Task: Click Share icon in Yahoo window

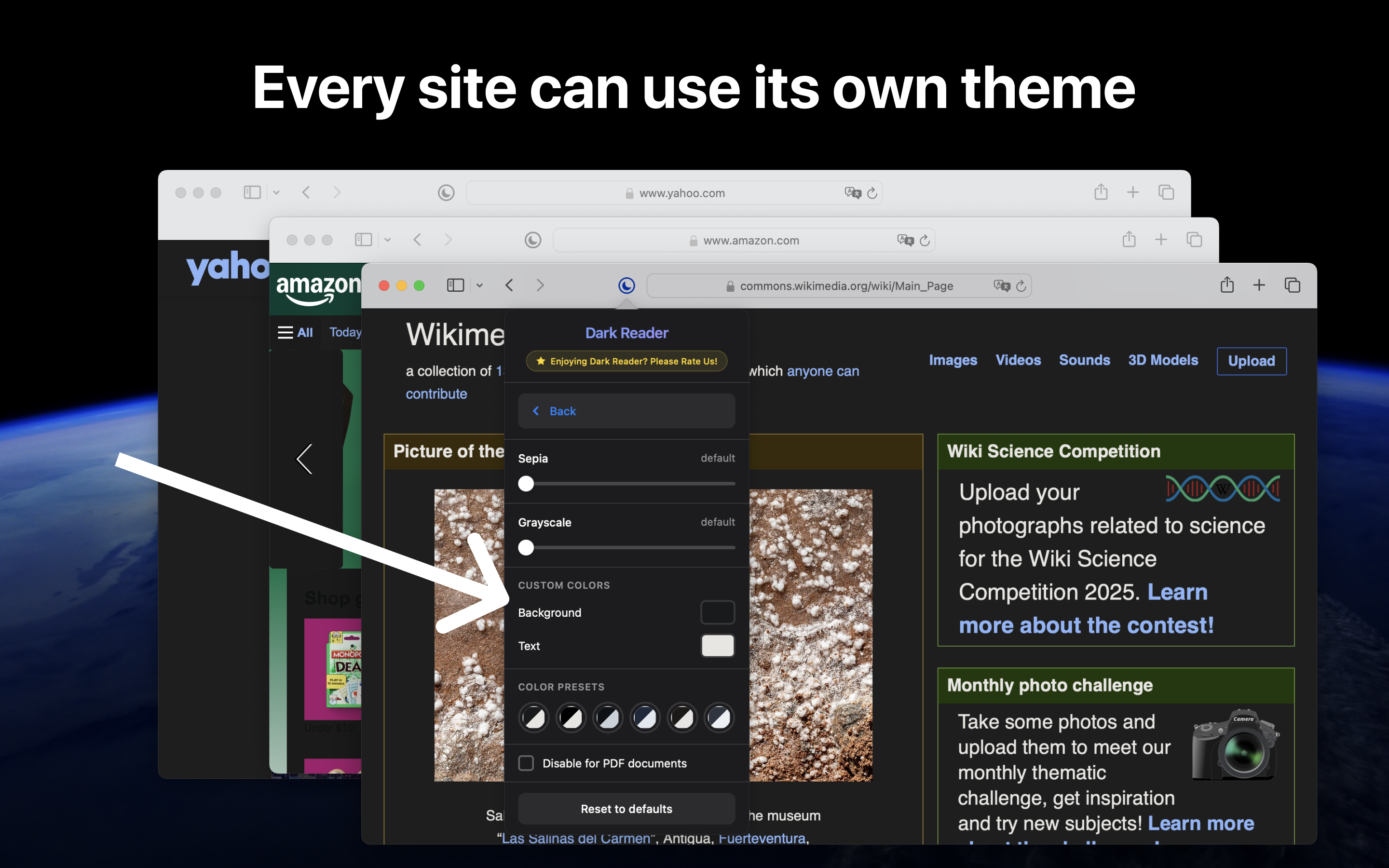Action: coord(1100,192)
